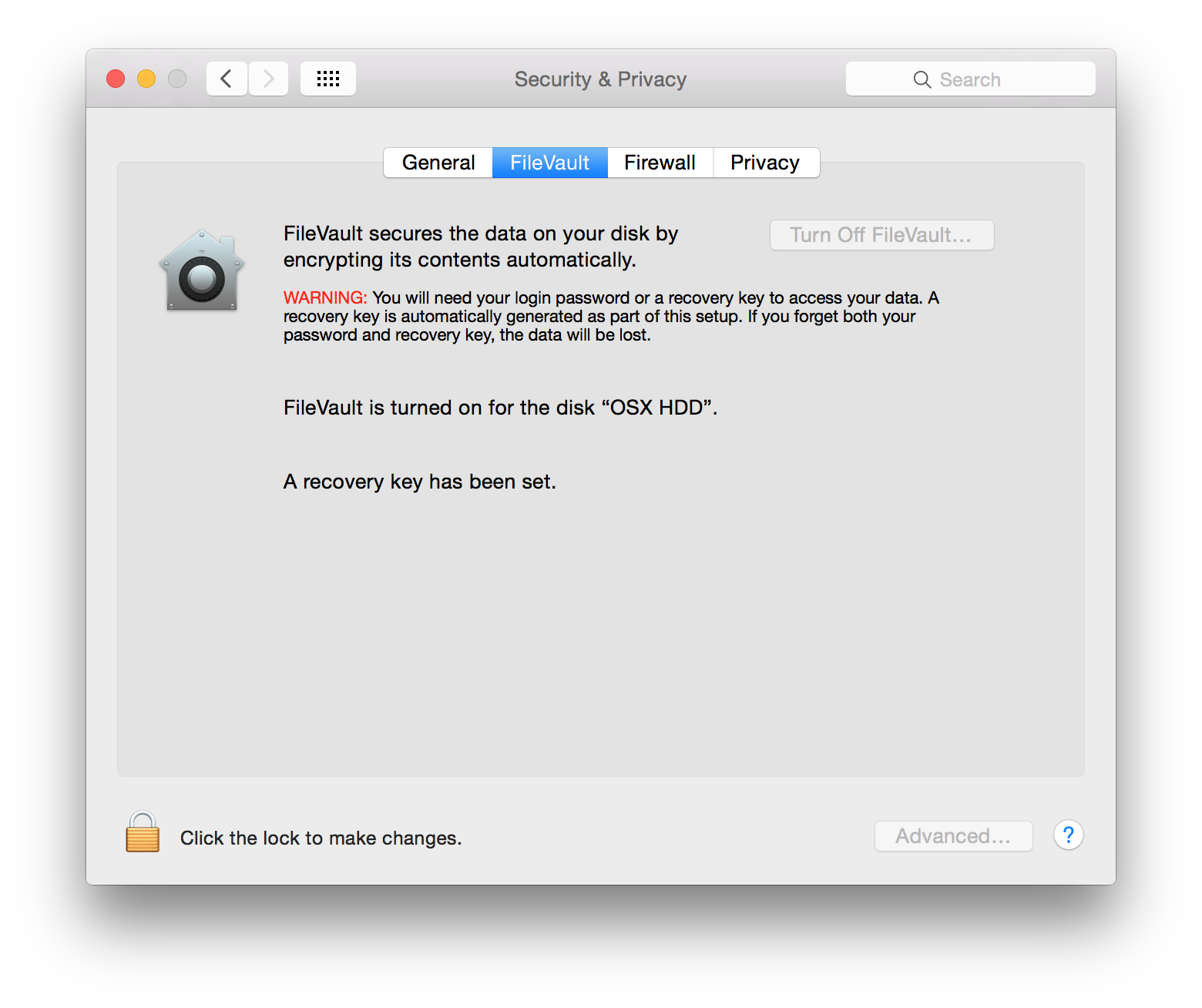The height and width of the screenshot is (1008, 1202).
Task: Click the forward chevron navigation button
Action: tap(268, 79)
